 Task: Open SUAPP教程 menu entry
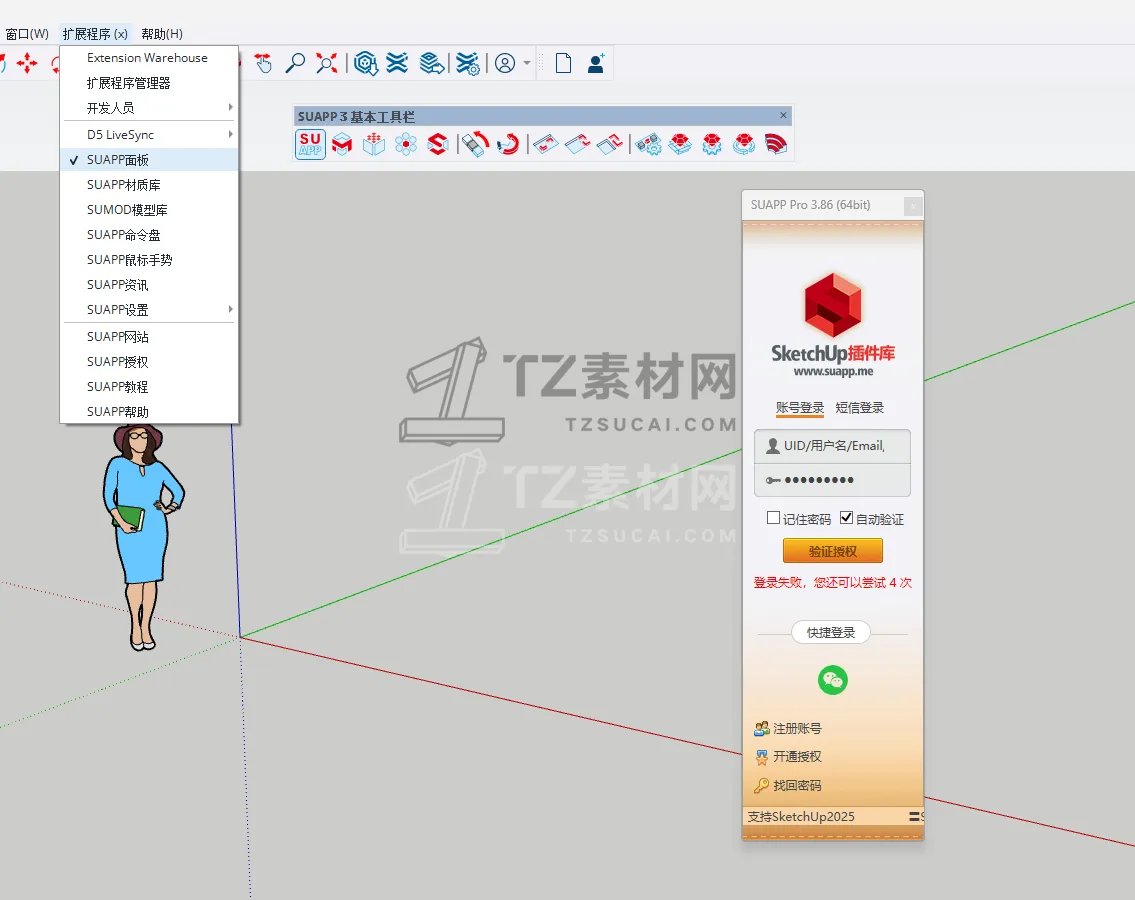[149, 387]
